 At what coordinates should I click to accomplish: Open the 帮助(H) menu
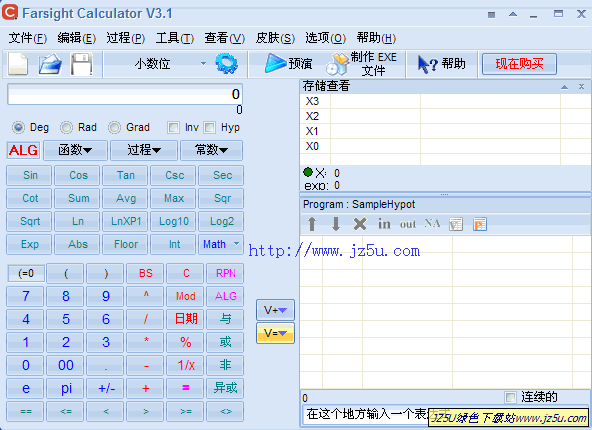pyautogui.click(x=376, y=38)
